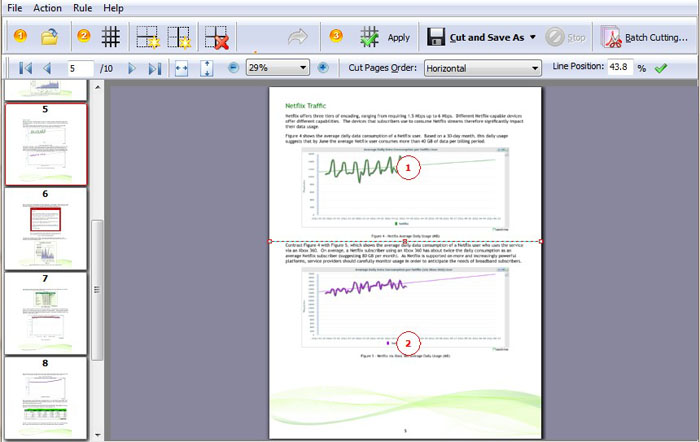Zoom out with the minus icon
Screen dimensions: 700x442
pyautogui.click(x=233, y=68)
